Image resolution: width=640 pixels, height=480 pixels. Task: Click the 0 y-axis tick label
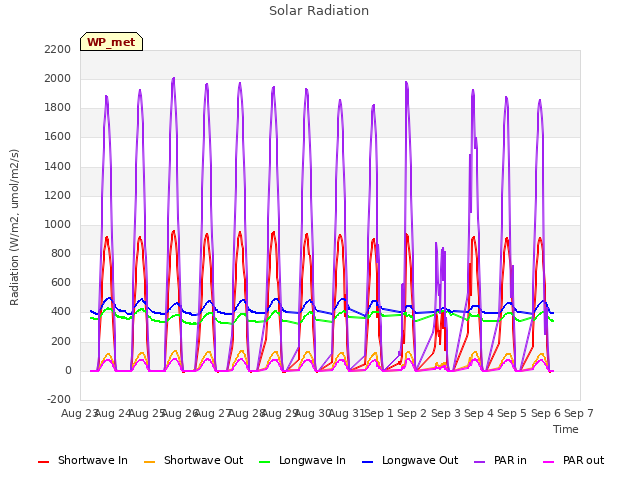[x=68, y=370]
